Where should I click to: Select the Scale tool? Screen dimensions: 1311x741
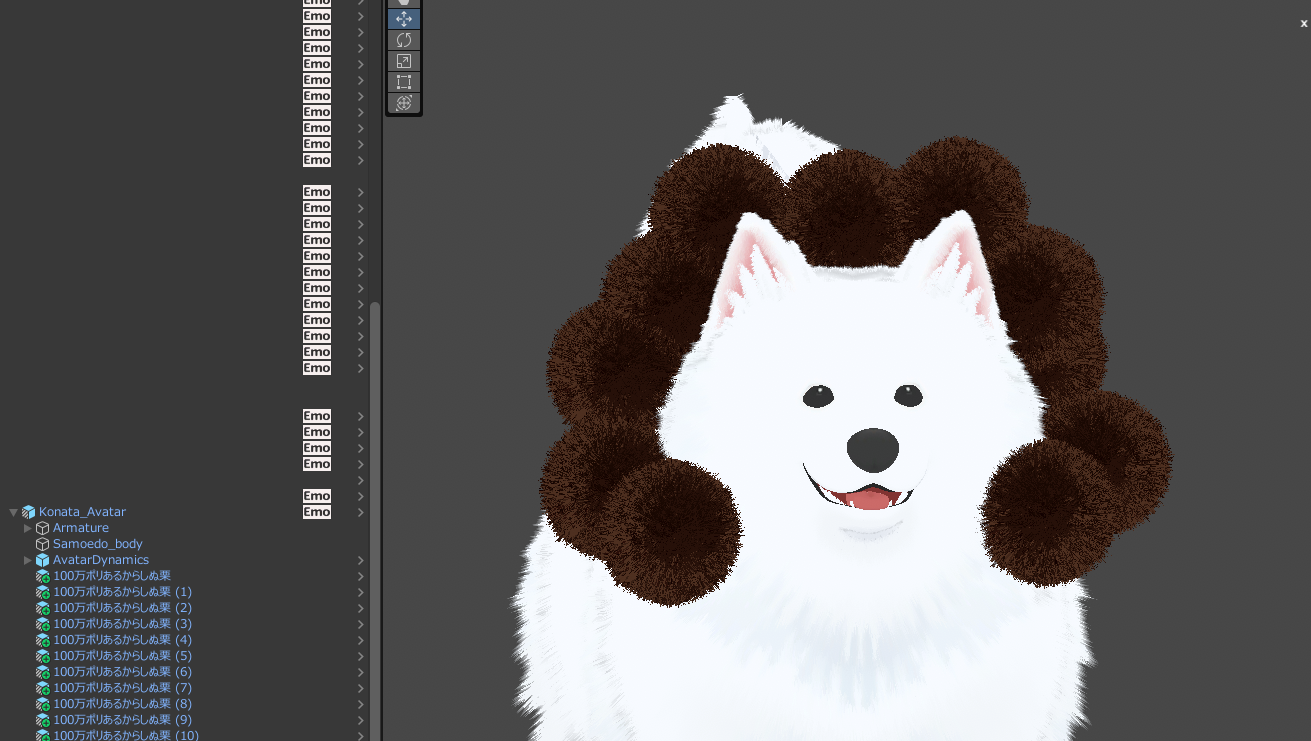click(x=404, y=61)
